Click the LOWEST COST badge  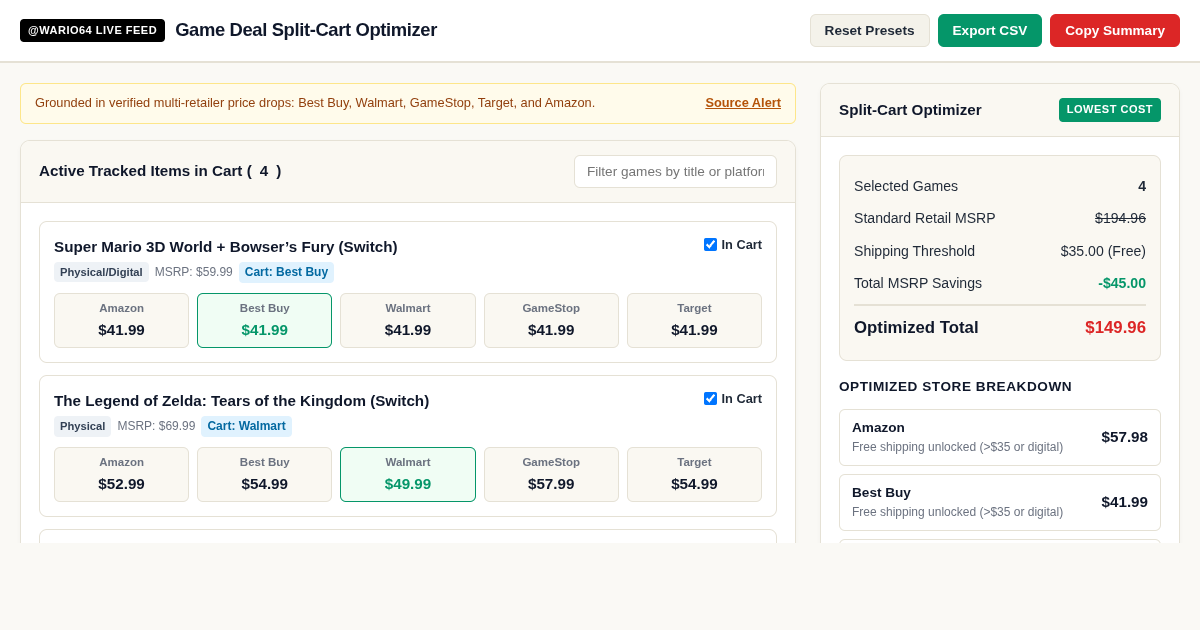[x=1109, y=110]
